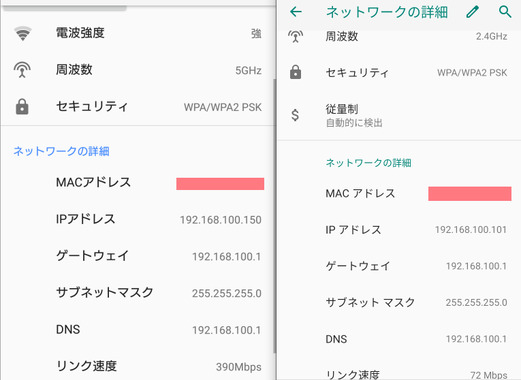Viewport: 521px width, 380px height.
Task: Select the 390Mbps link speed row
Action: click(x=137, y=366)
